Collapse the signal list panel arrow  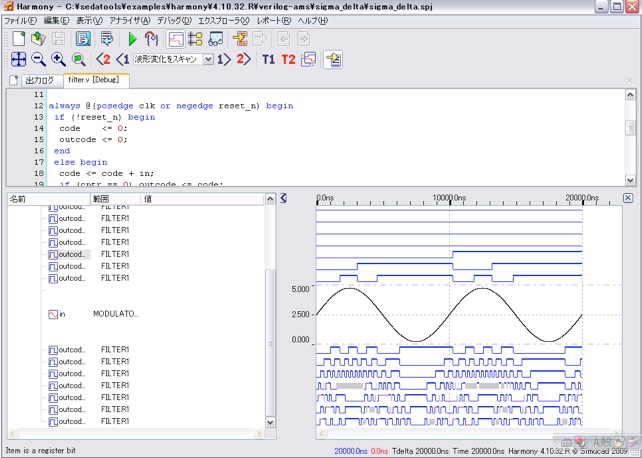click(283, 198)
